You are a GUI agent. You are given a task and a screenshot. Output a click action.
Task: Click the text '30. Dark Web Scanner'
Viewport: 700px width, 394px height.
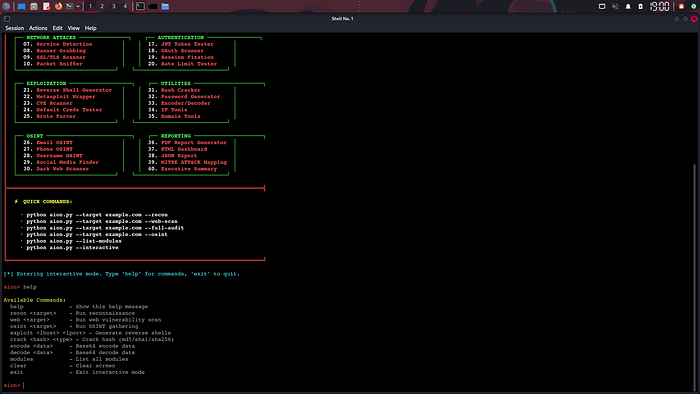point(56,169)
